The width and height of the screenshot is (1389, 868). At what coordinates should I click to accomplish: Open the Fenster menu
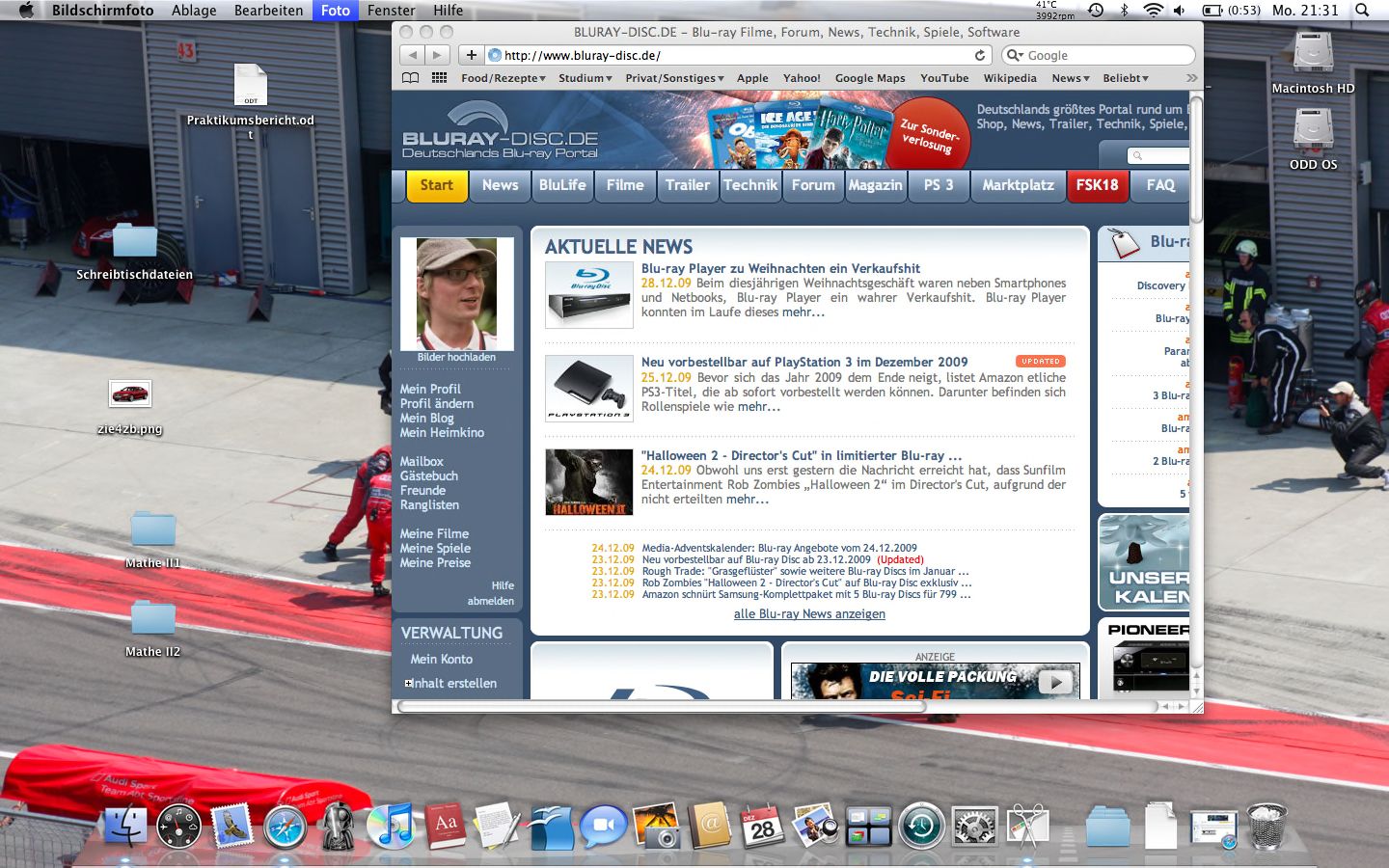[x=391, y=10]
